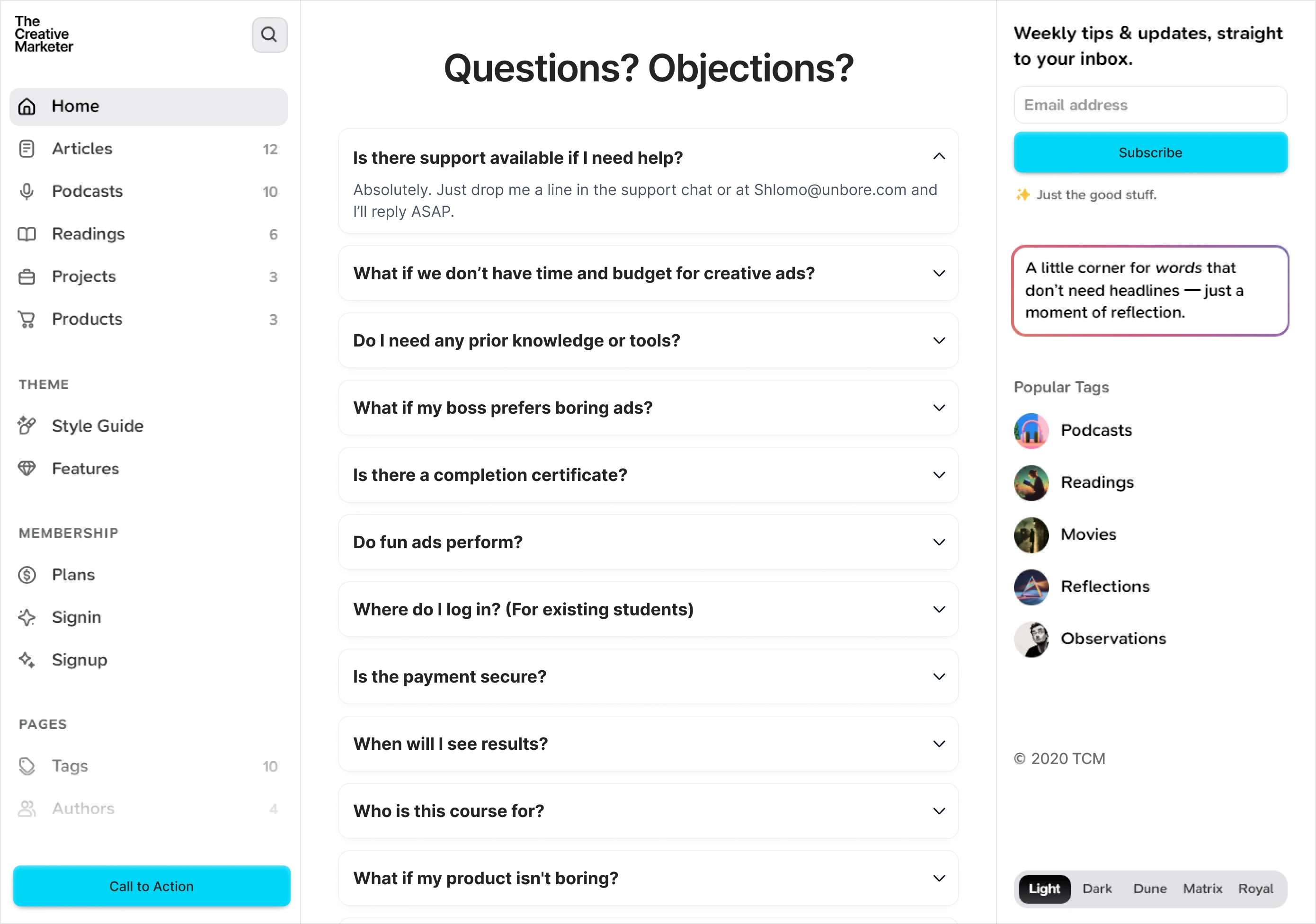This screenshot has width=1316, height=924.
Task: Click the Readings open book icon
Action: (x=27, y=234)
